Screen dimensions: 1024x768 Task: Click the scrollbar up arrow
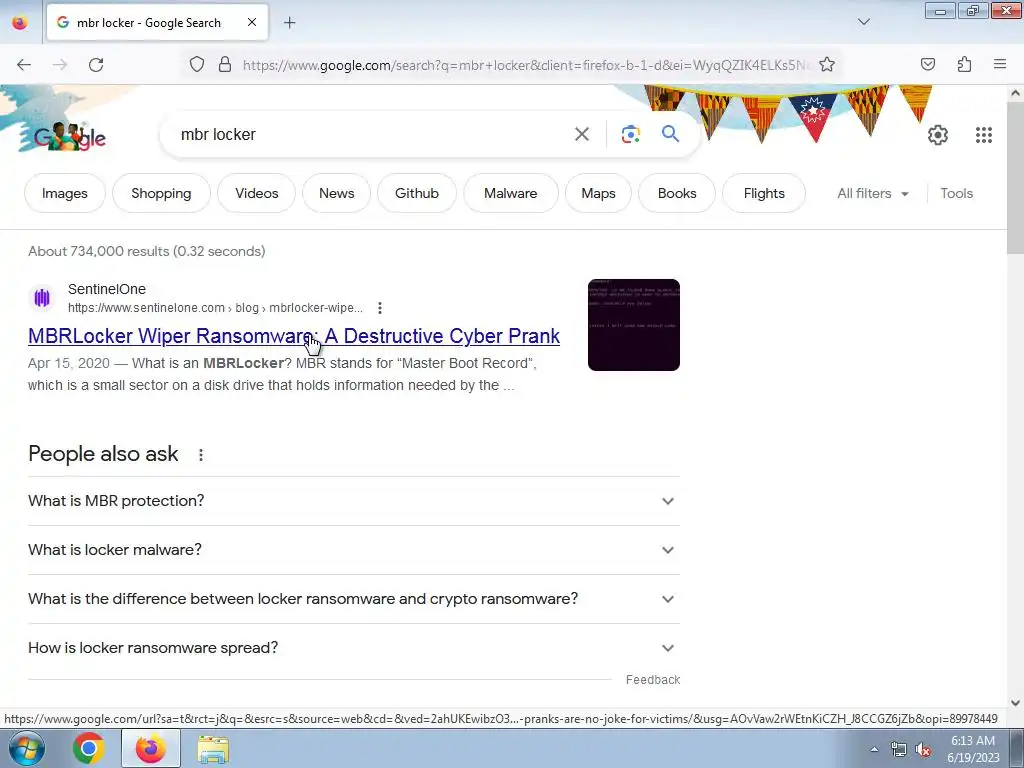coord(1015,93)
